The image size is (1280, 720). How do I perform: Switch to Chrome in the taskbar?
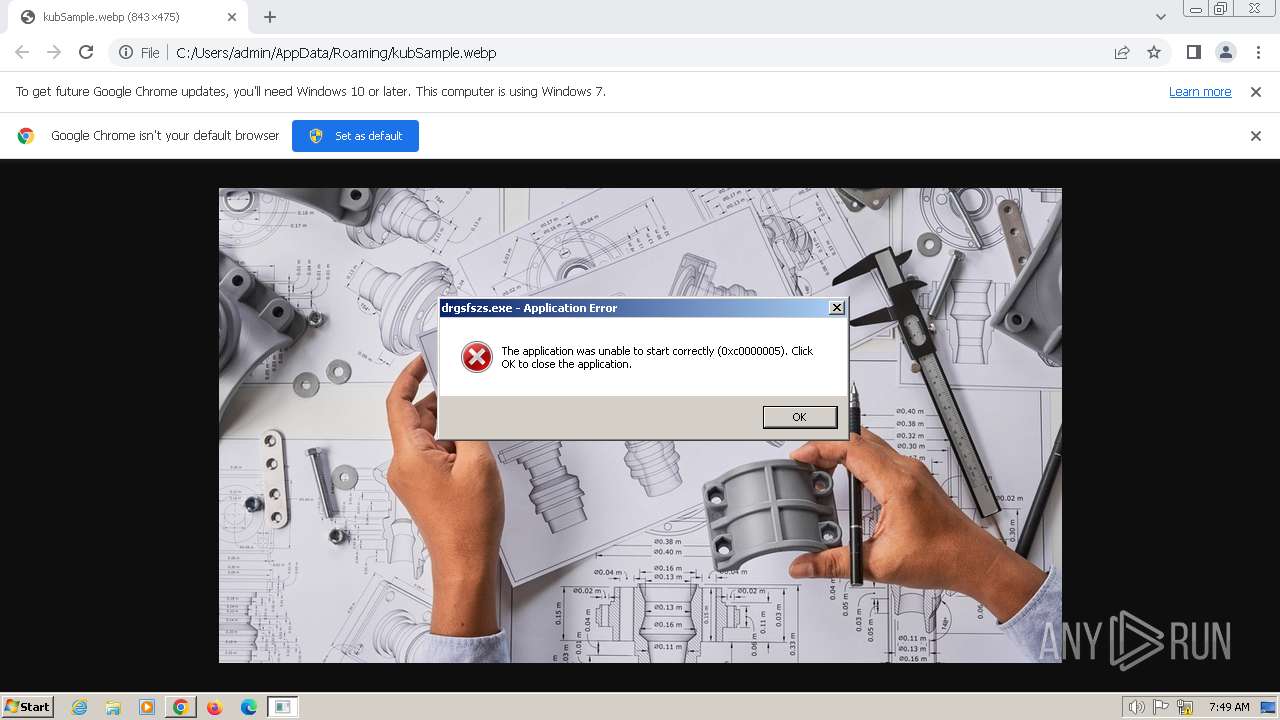180,707
